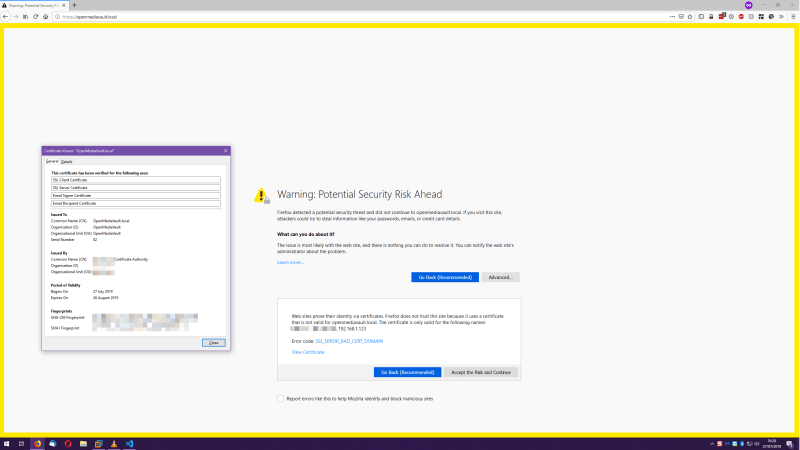The height and width of the screenshot is (450, 800).
Task: Select the Email Recipient Certificate row
Action: coord(136,203)
